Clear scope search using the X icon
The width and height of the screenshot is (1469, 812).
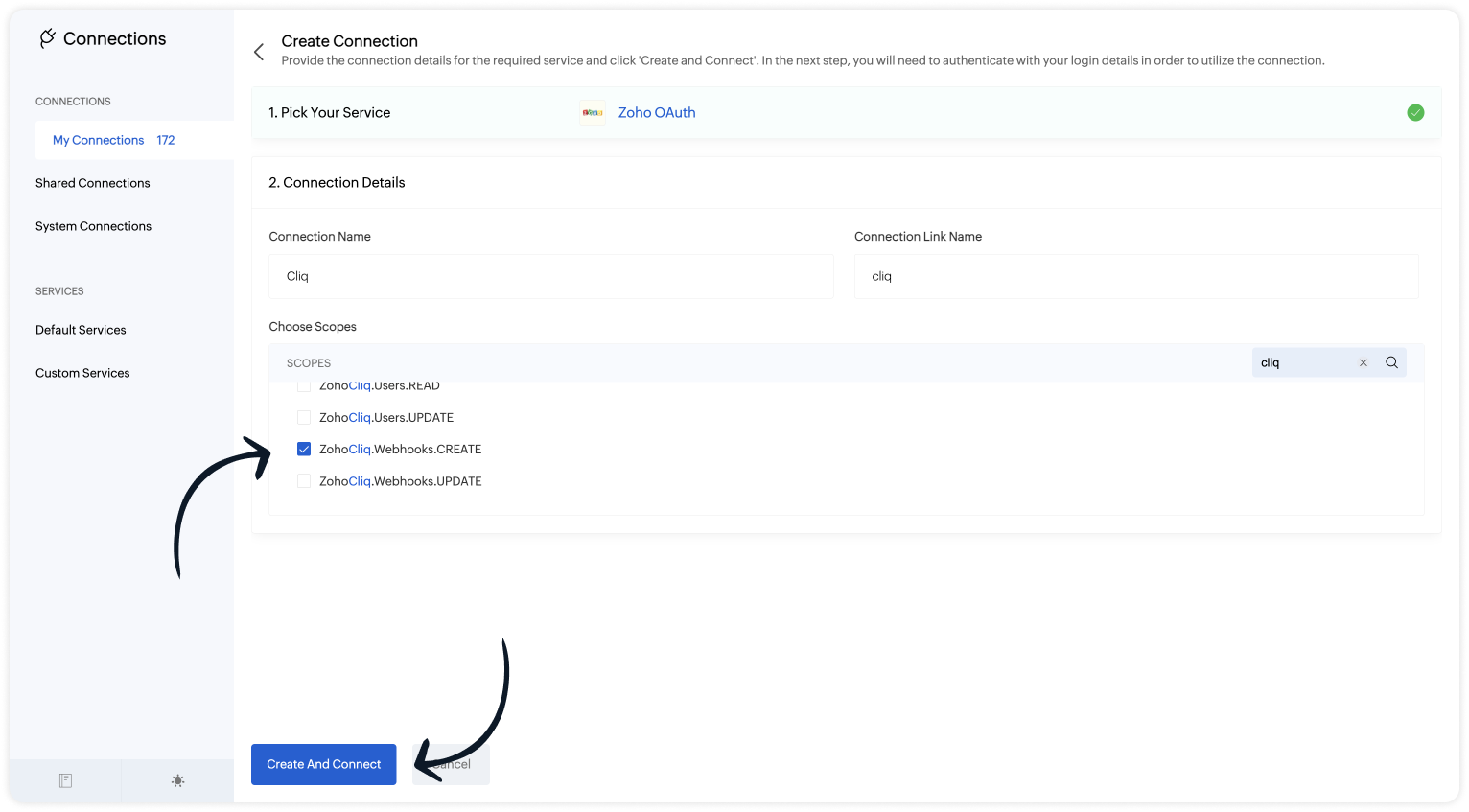(1363, 362)
